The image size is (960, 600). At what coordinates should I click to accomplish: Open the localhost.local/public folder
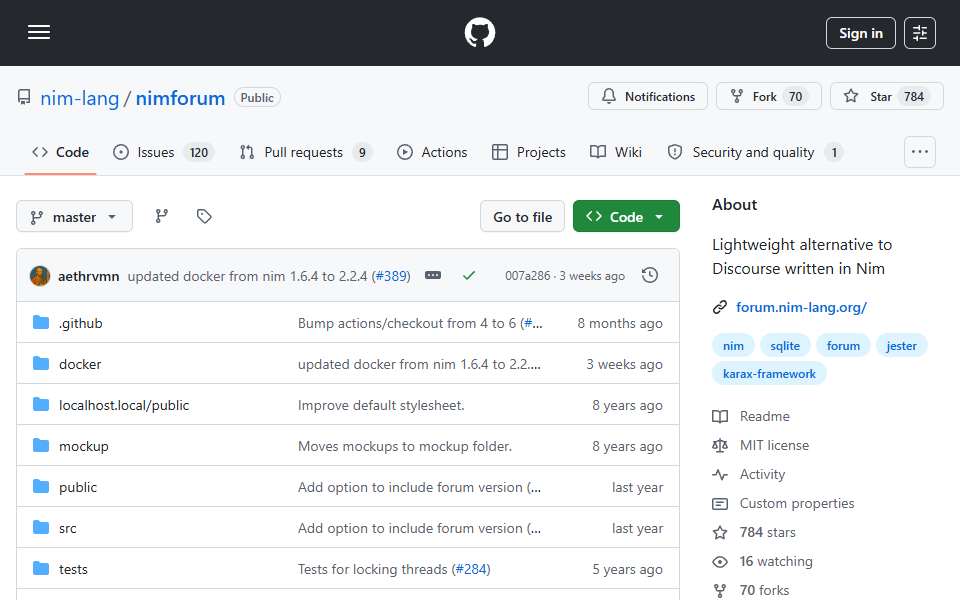(124, 405)
